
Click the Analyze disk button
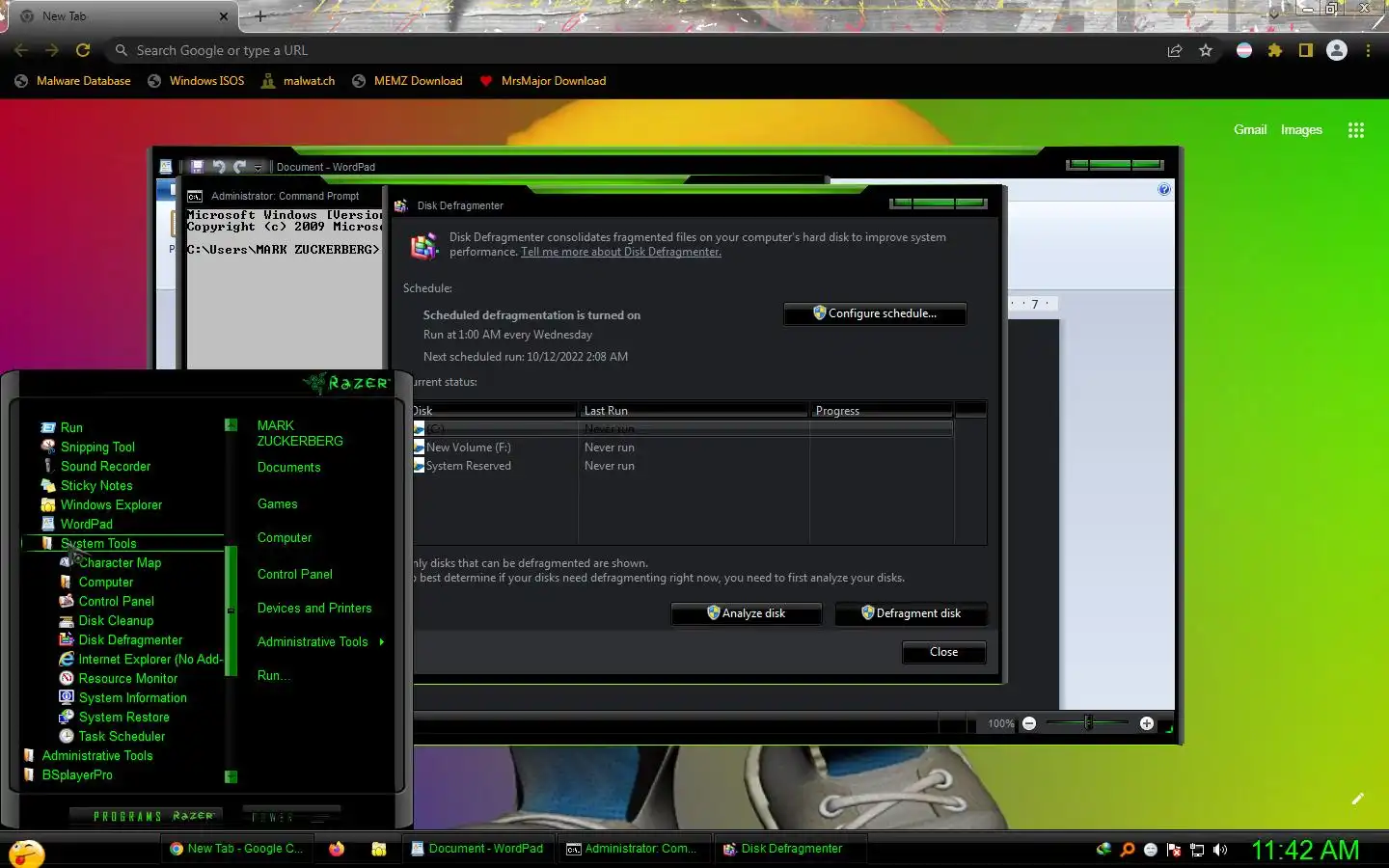pyautogui.click(x=746, y=613)
